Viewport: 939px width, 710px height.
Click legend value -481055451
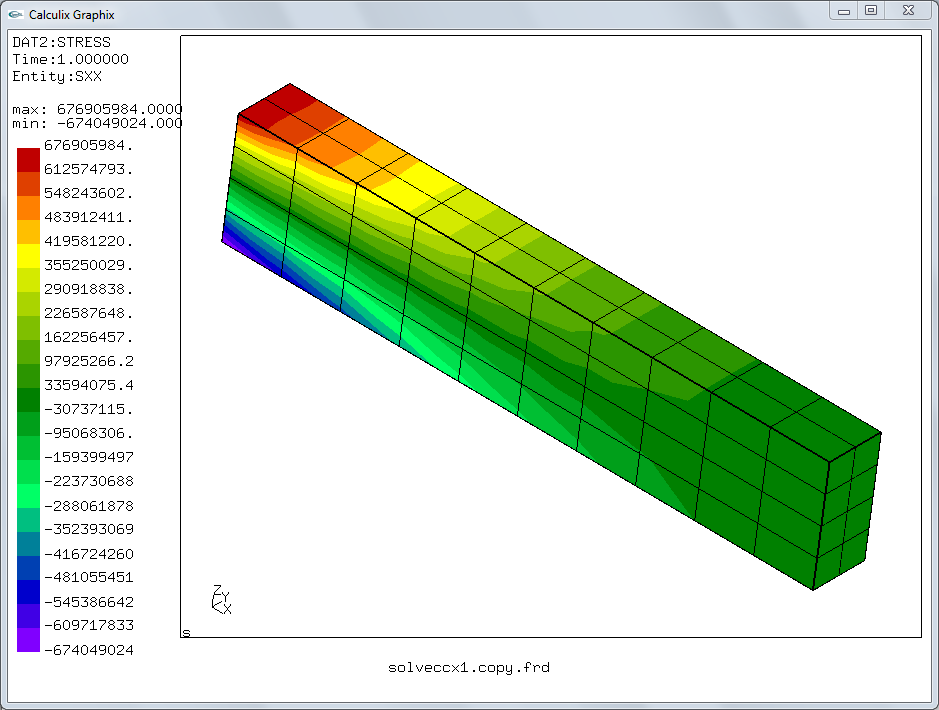89,577
